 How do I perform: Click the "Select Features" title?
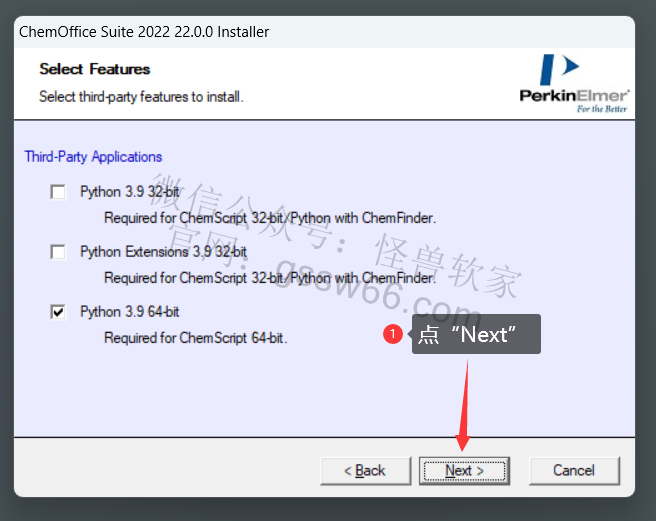point(95,69)
